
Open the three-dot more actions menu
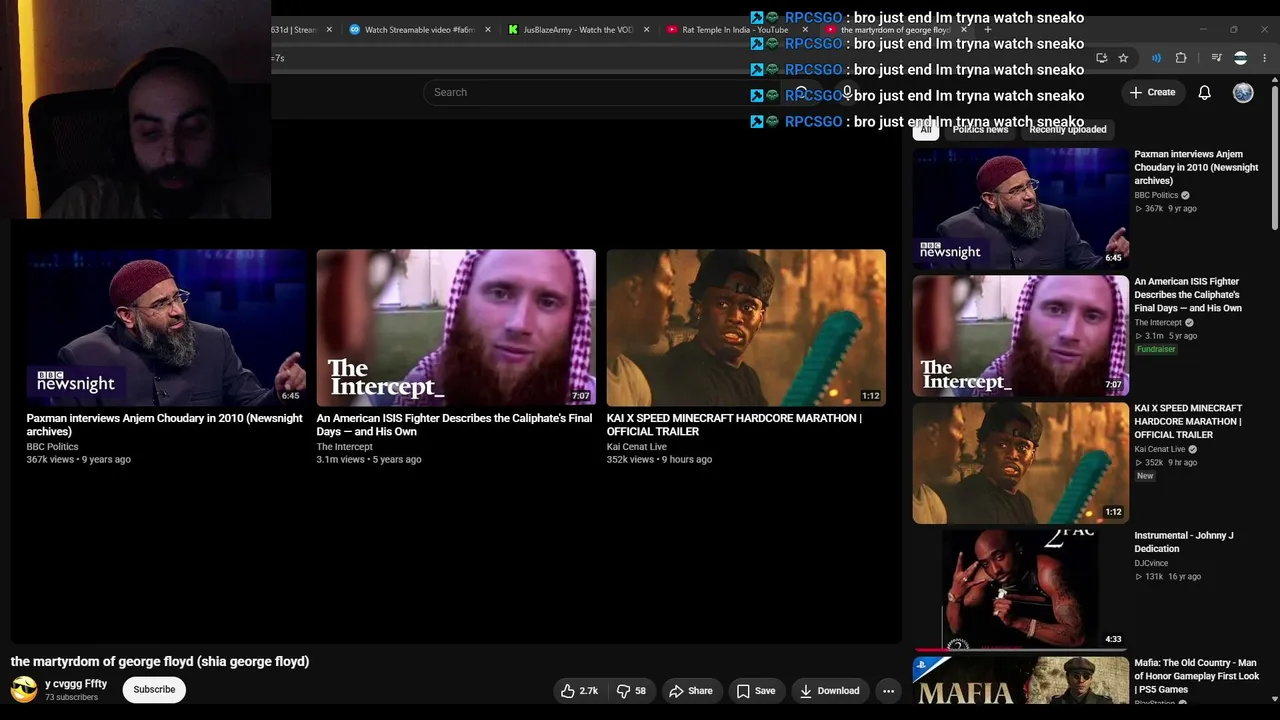[888, 691]
